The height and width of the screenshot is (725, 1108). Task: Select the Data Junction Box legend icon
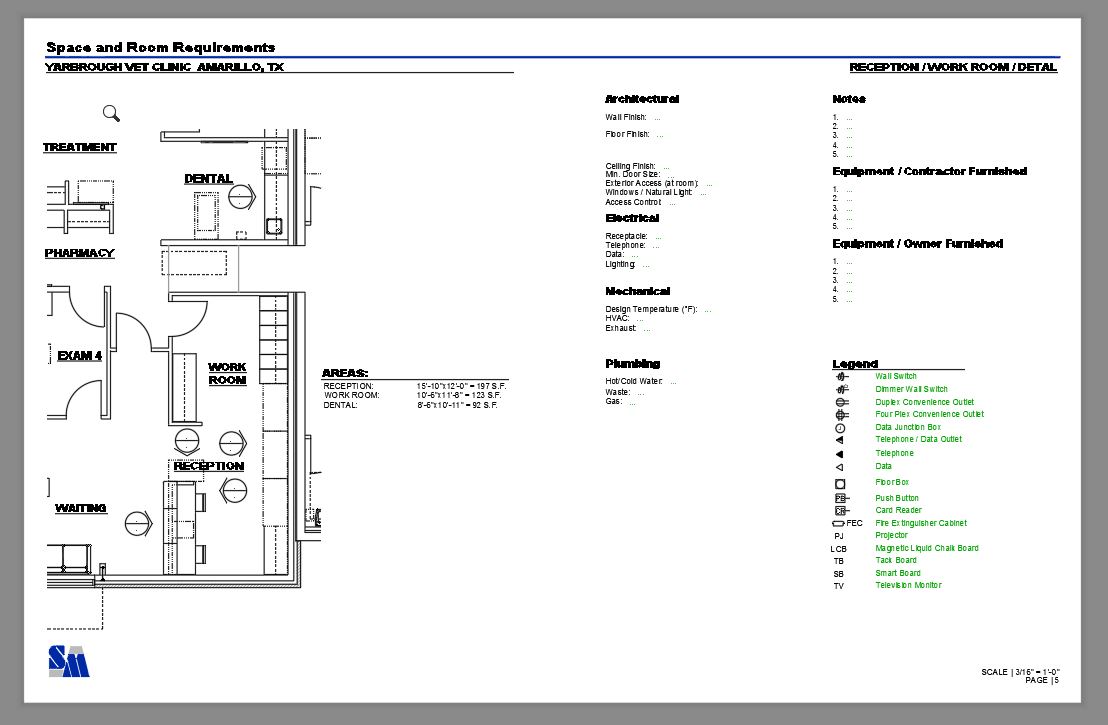(x=838, y=427)
